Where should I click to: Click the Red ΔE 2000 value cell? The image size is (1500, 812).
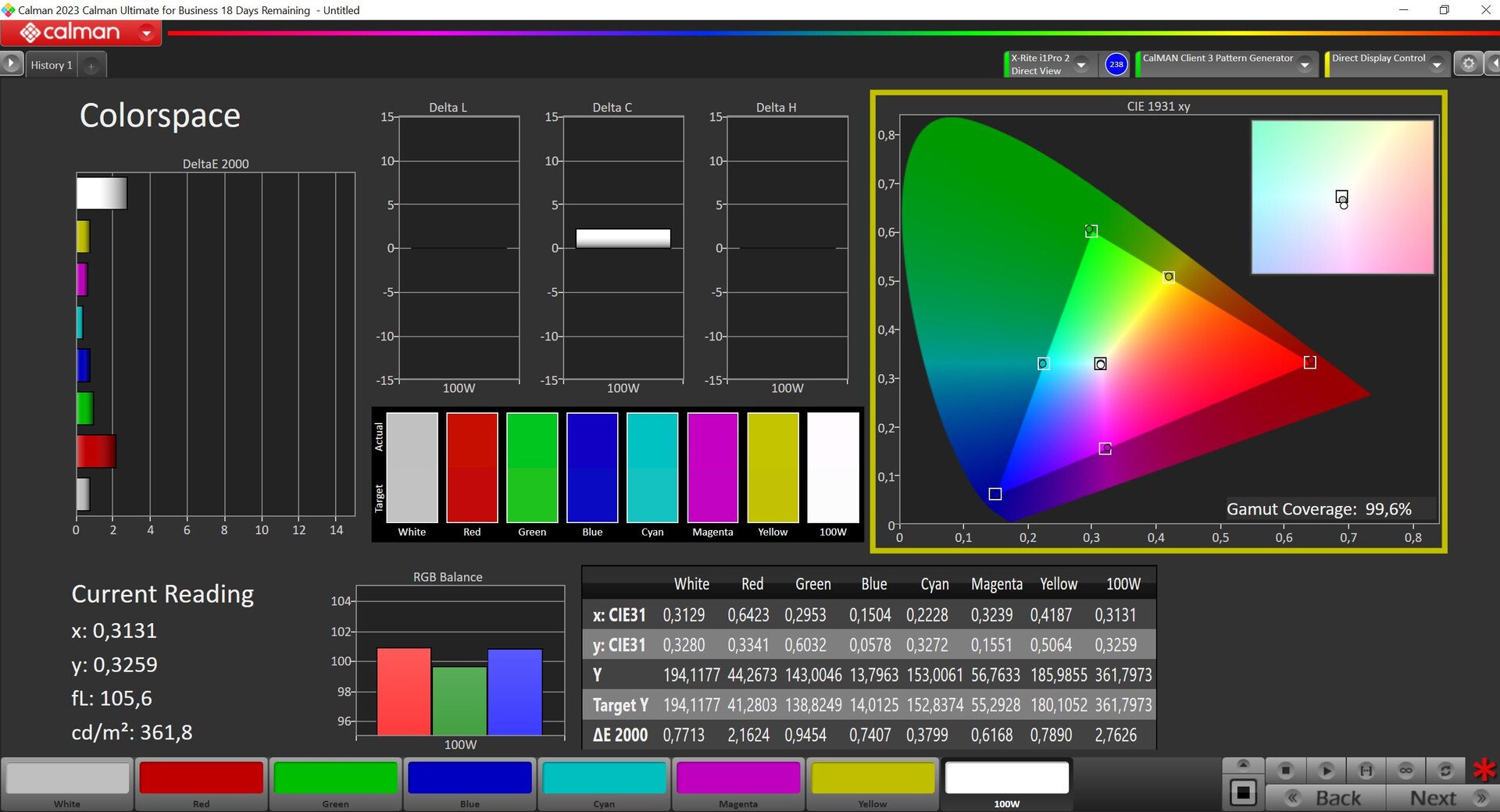click(748, 735)
